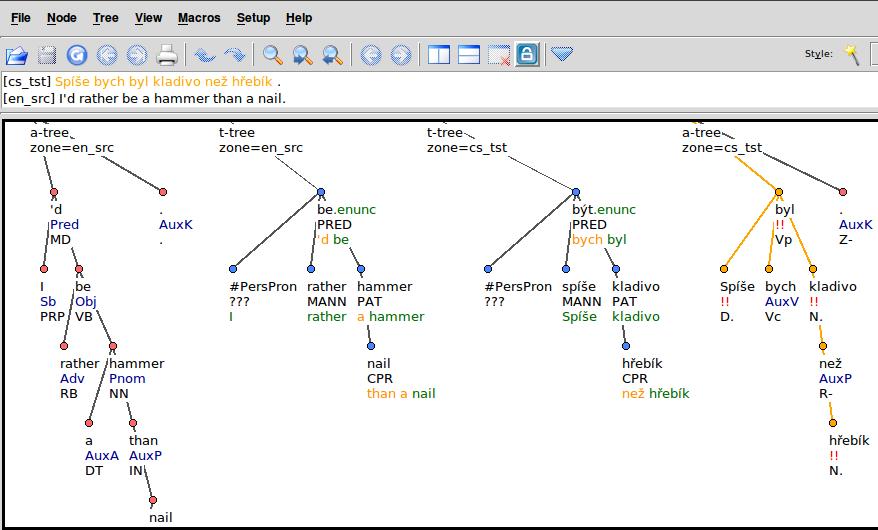The width and height of the screenshot is (878, 530).
Task: Select the 'Spíše' D. node circle
Action: [x=723, y=269]
